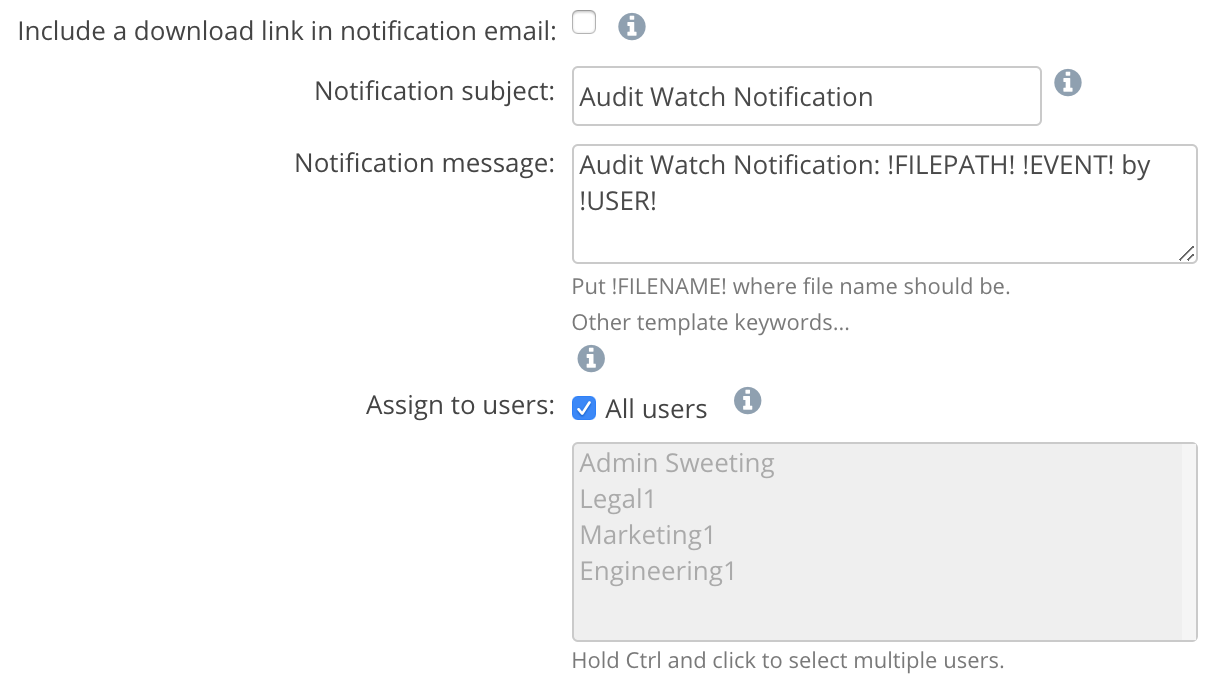This screenshot has width=1222, height=684.
Task: Pick Engineering1 from the users list
Action: click(657, 571)
